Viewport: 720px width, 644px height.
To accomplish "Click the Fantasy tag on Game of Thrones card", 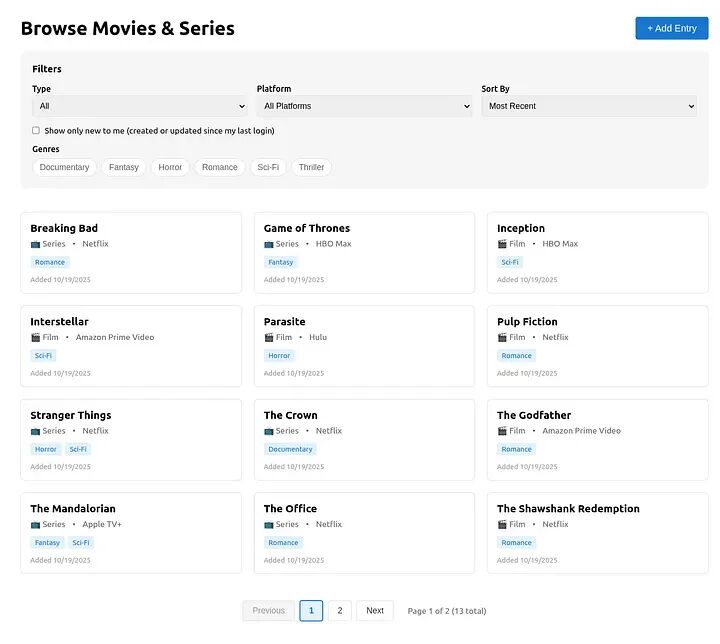I will [281, 262].
